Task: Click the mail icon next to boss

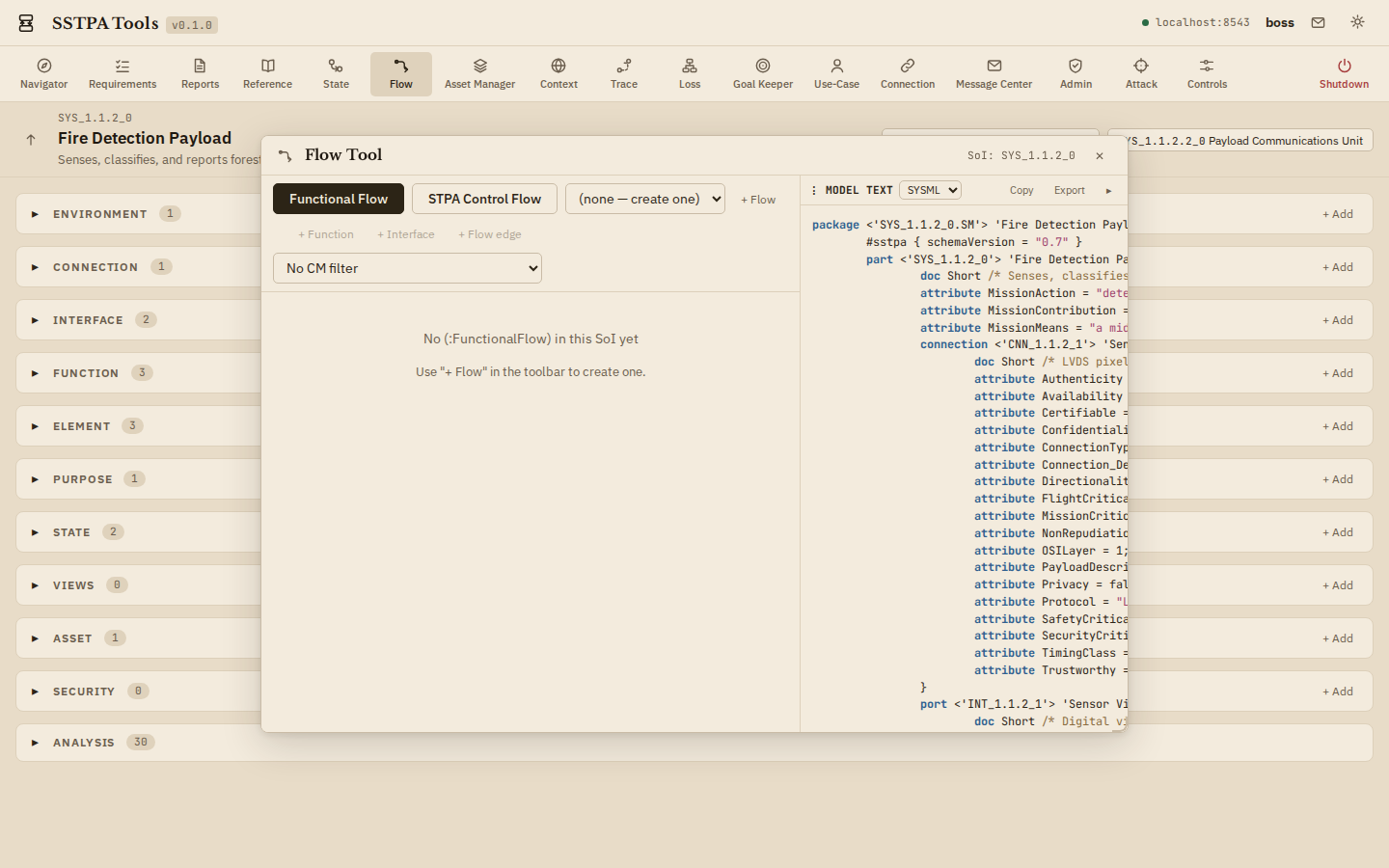Action: (x=1318, y=22)
